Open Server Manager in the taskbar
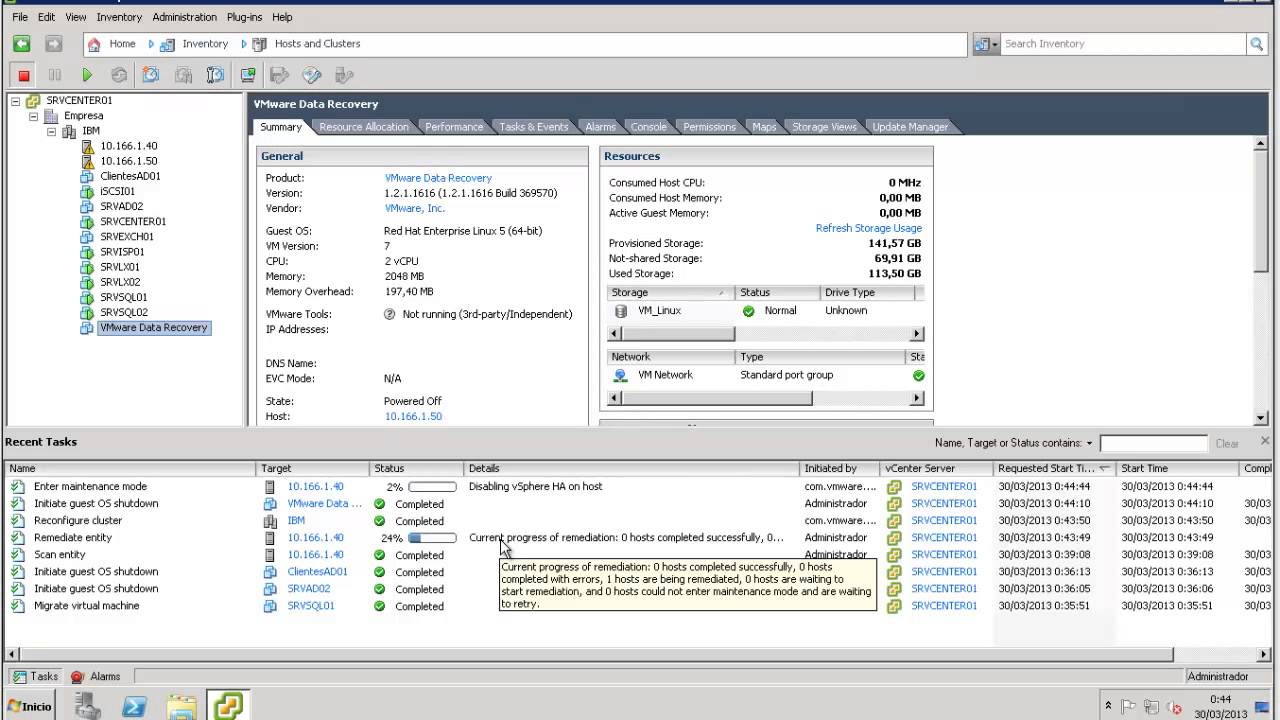The width and height of the screenshot is (1280, 720). point(87,706)
